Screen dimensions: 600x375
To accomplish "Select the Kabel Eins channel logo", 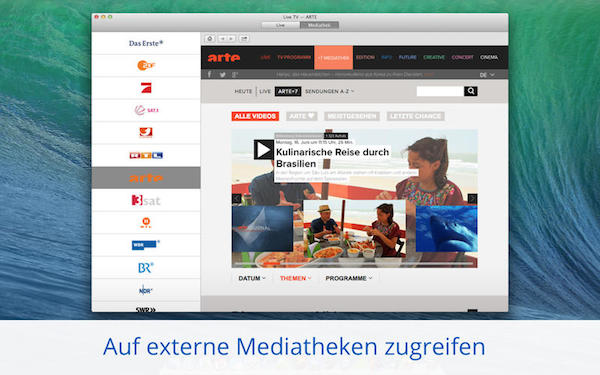I will [146, 132].
